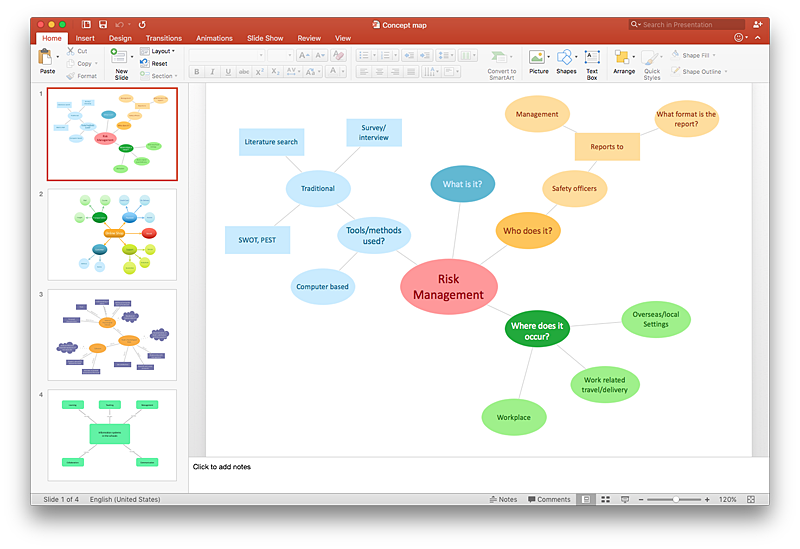The height and width of the screenshot is (549, 800).
Task: Open the Insert tab
Action: click(x=85, y=38)
